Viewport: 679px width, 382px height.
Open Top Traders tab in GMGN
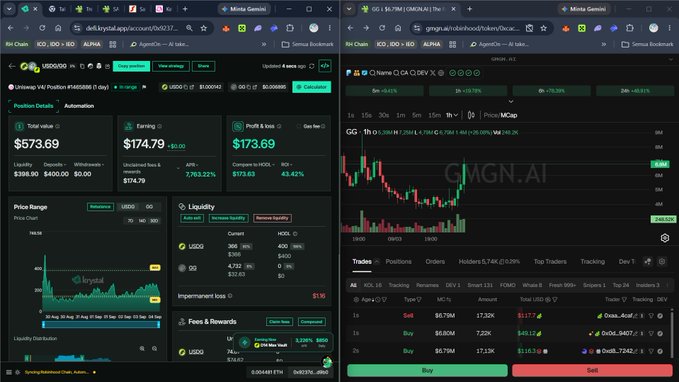click(550, 262)
